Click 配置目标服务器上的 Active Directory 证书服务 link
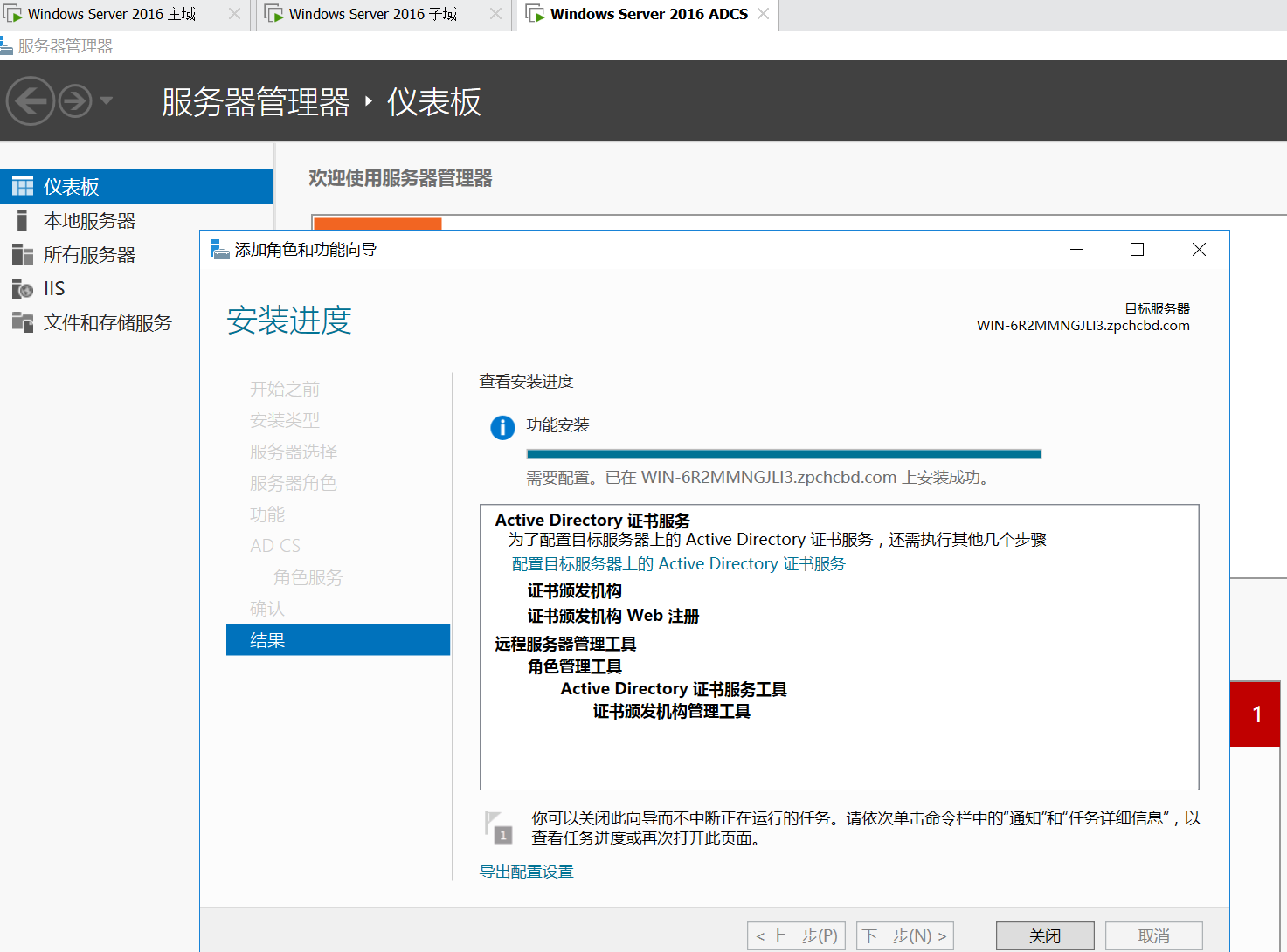The width and height of the screenshot is (1287, 952). pos(679,564)
